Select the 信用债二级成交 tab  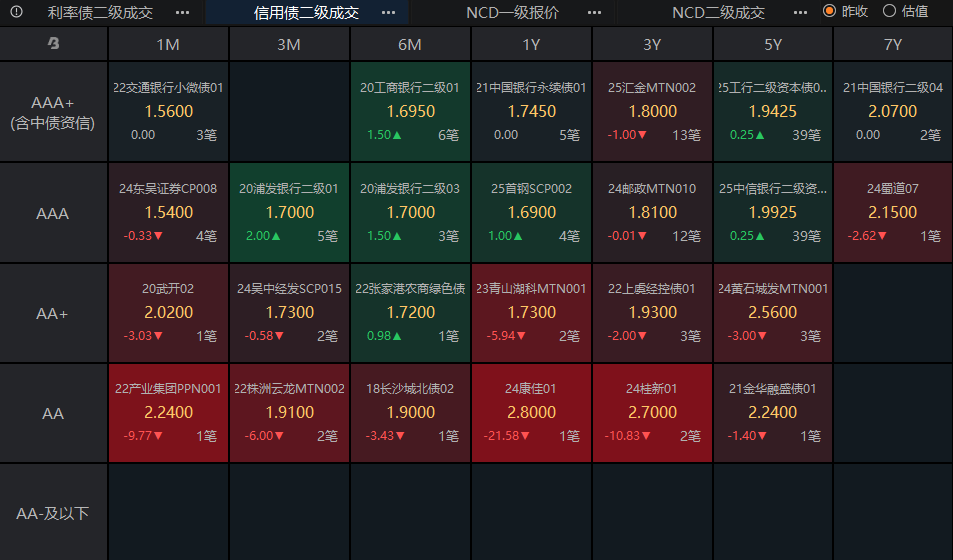pos(306,13)
